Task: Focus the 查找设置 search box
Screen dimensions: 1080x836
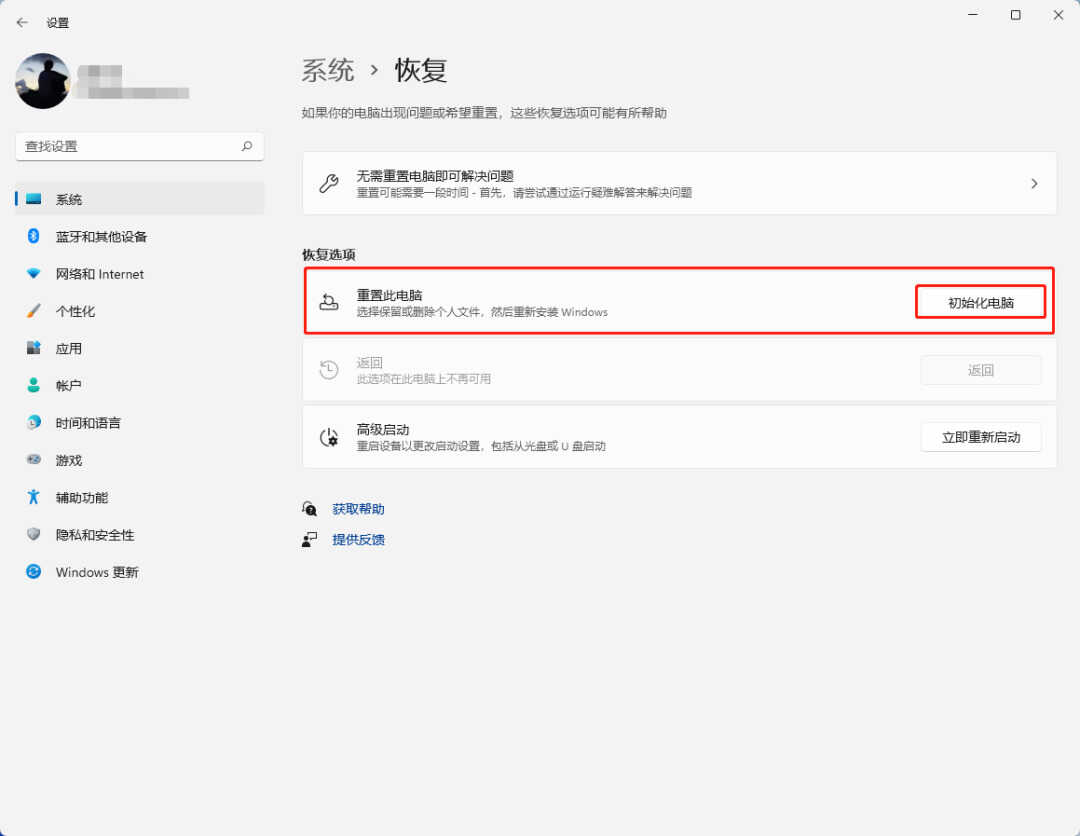Action: click(139, 146)
